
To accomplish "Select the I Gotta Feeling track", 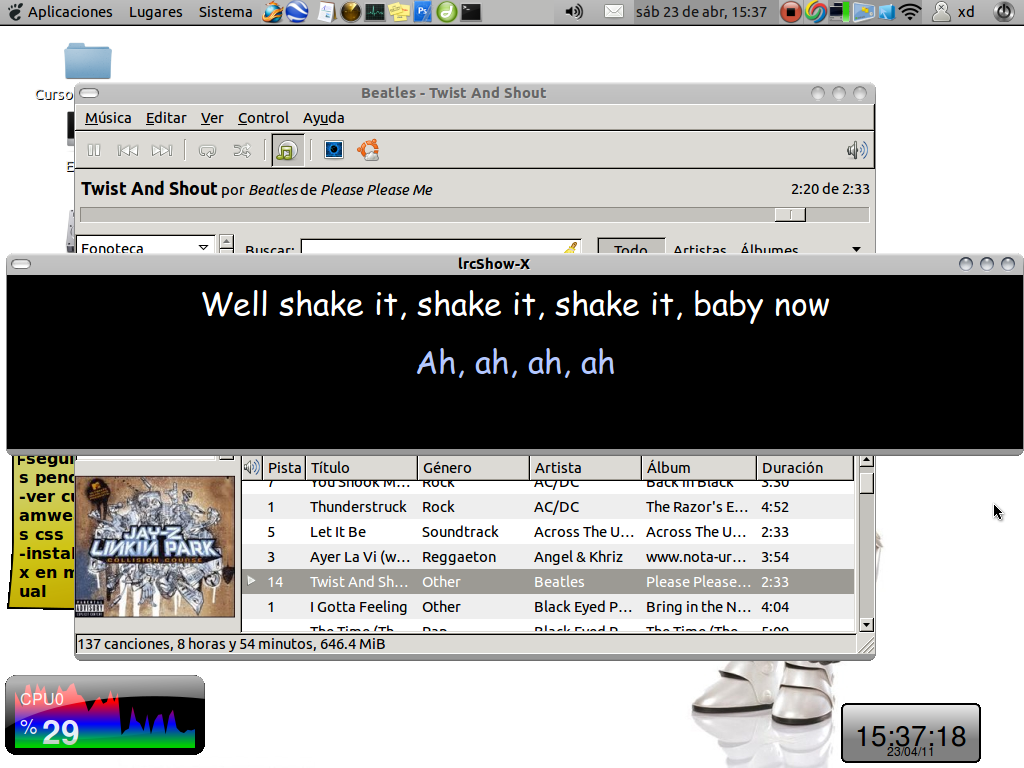I will tap(548, 607).
